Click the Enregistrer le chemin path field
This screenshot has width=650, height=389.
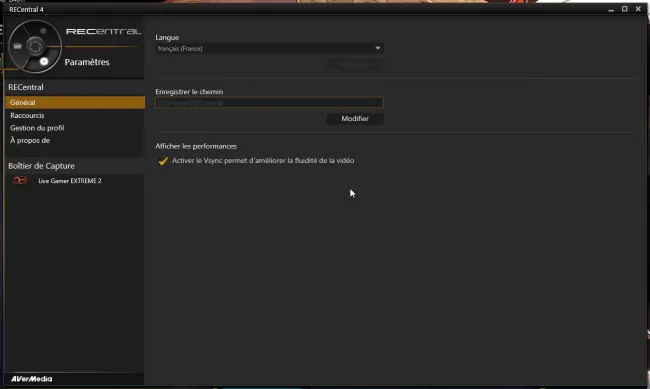pos(269,102)
